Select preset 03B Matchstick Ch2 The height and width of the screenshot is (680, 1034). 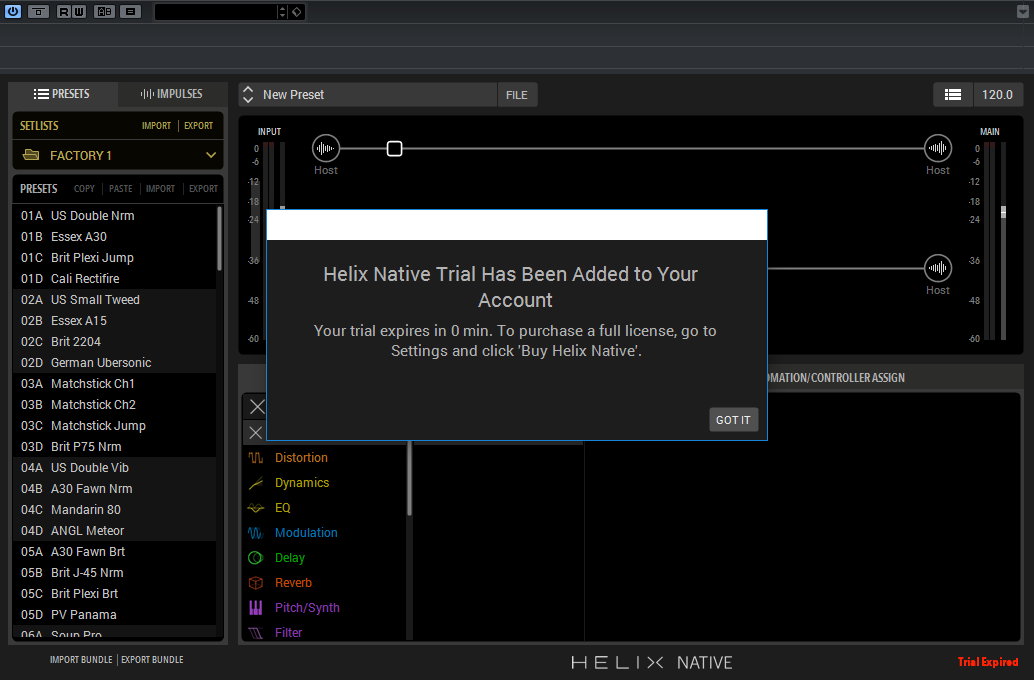coord(114,405)
